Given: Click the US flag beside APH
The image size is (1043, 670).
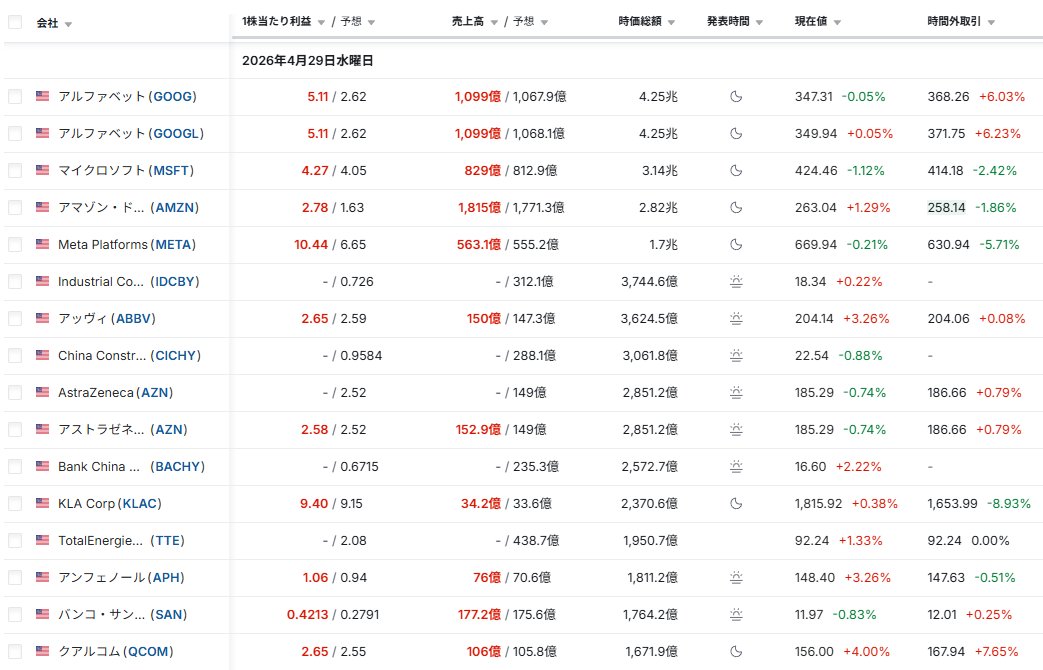Looking at the screenshot, I should click(43, 577).
